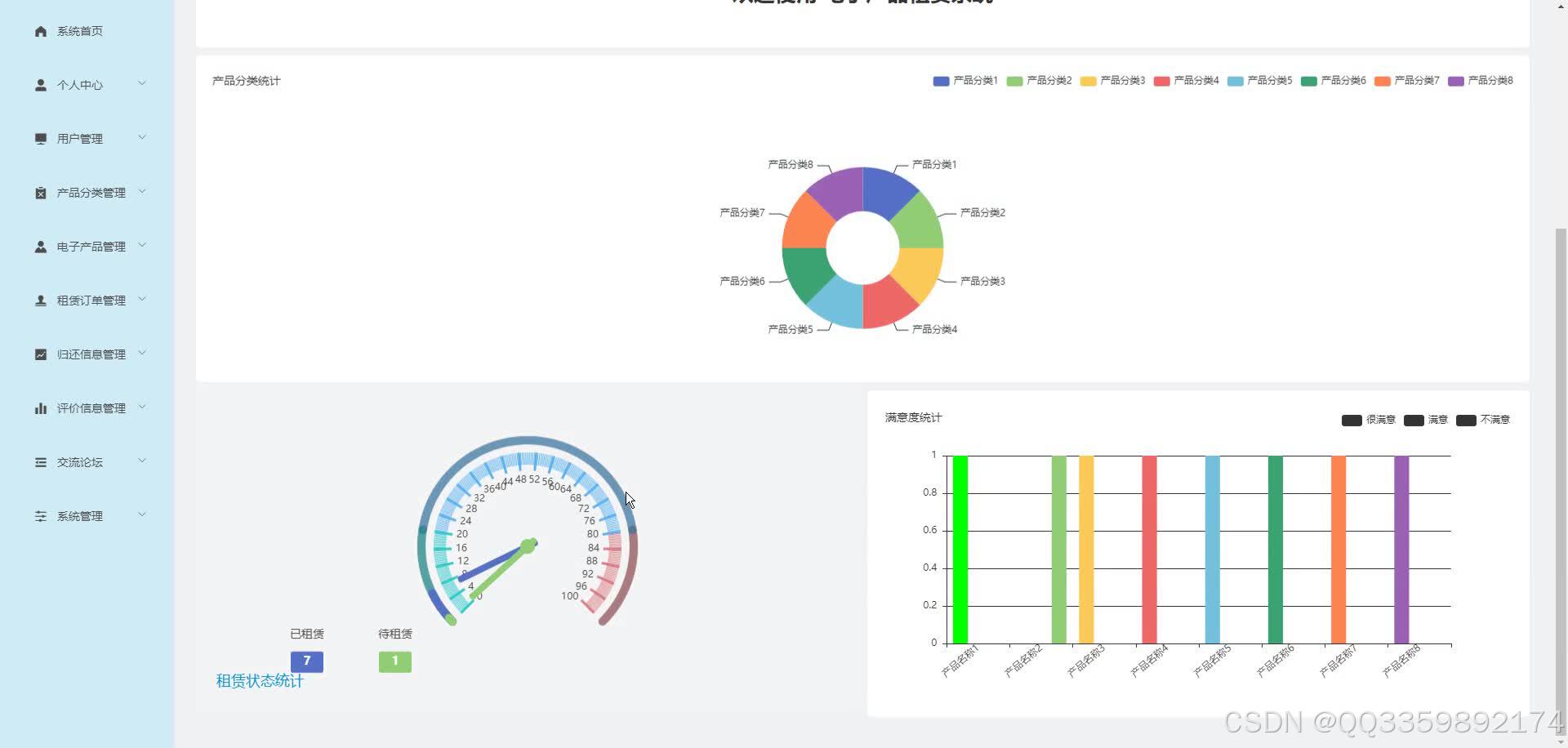1568x748 pixels.
Task: Expand the 交流论坛 menu chevron
Action: (142, 461)
